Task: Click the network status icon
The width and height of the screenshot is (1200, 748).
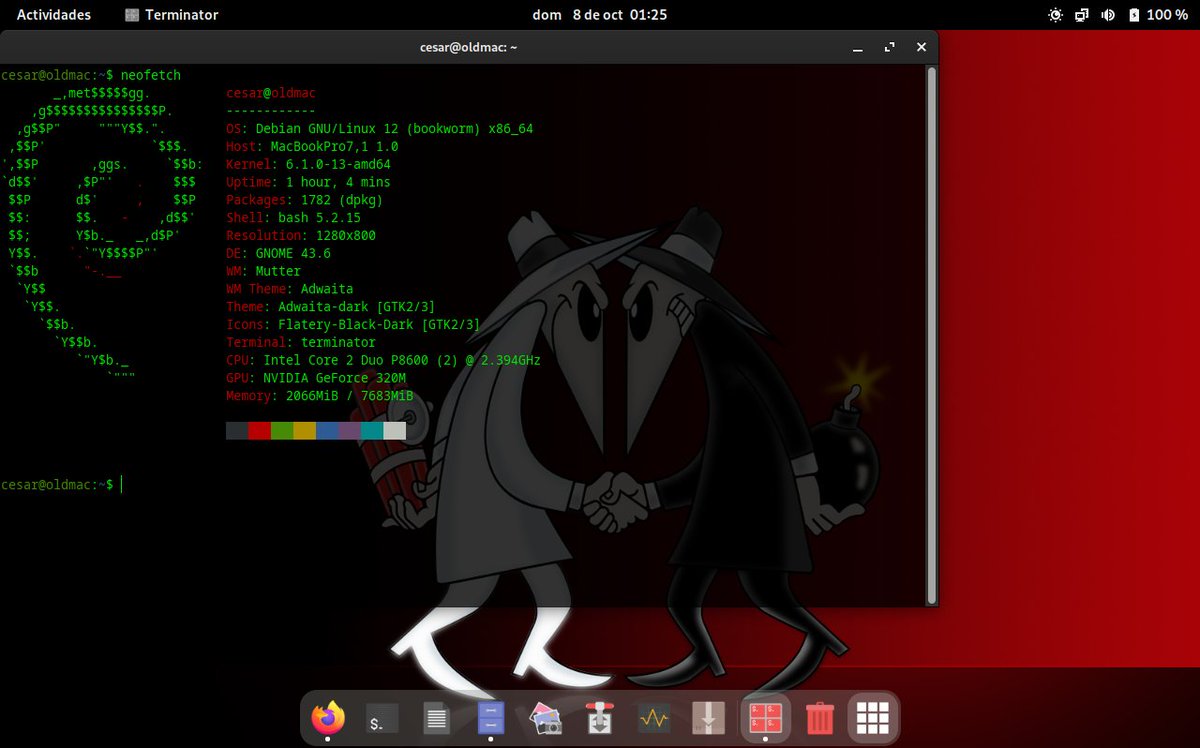Action: click(x=1082, y=15)
